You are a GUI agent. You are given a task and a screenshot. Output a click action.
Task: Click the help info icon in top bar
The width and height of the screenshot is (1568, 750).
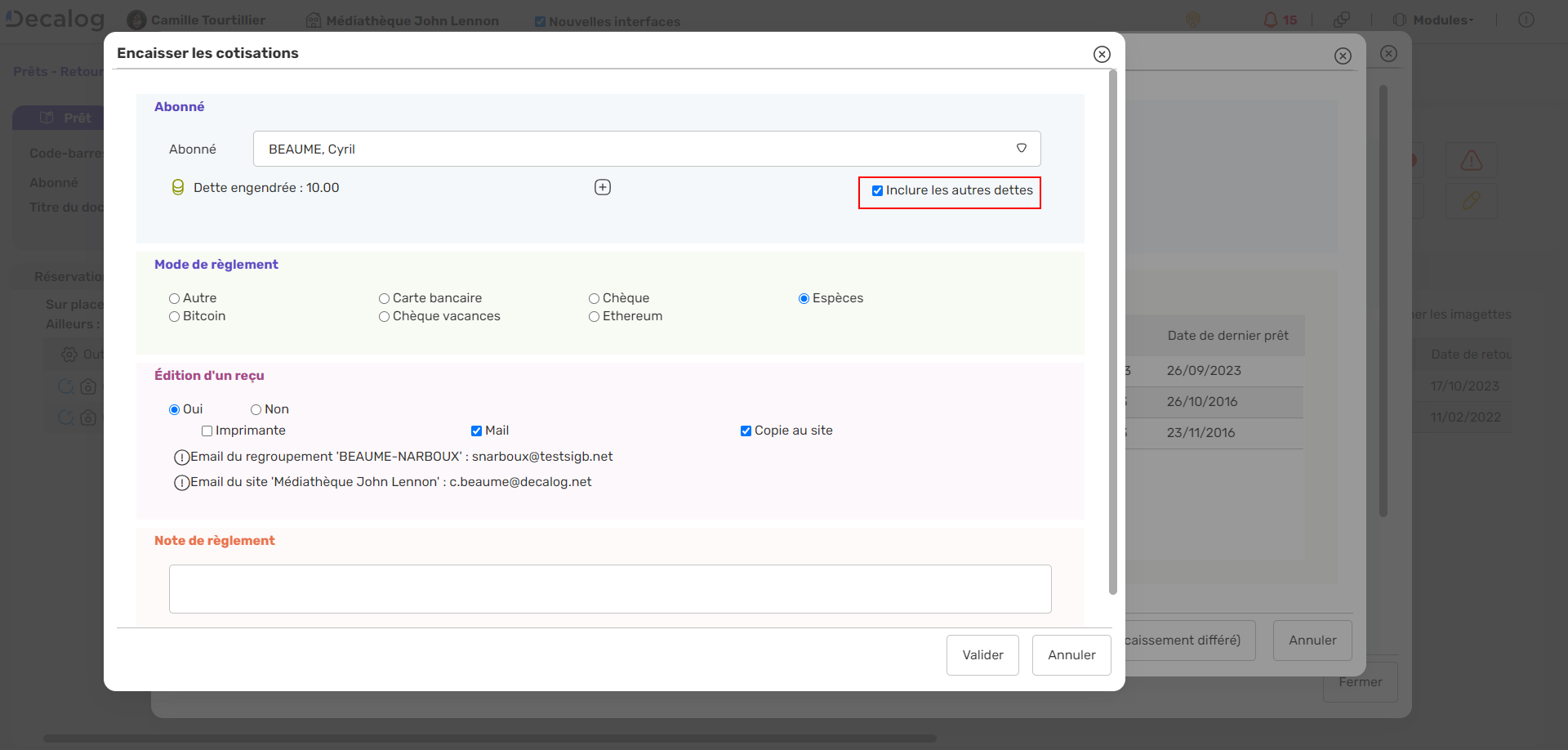pyautogui.click(x=1526, y=20)
